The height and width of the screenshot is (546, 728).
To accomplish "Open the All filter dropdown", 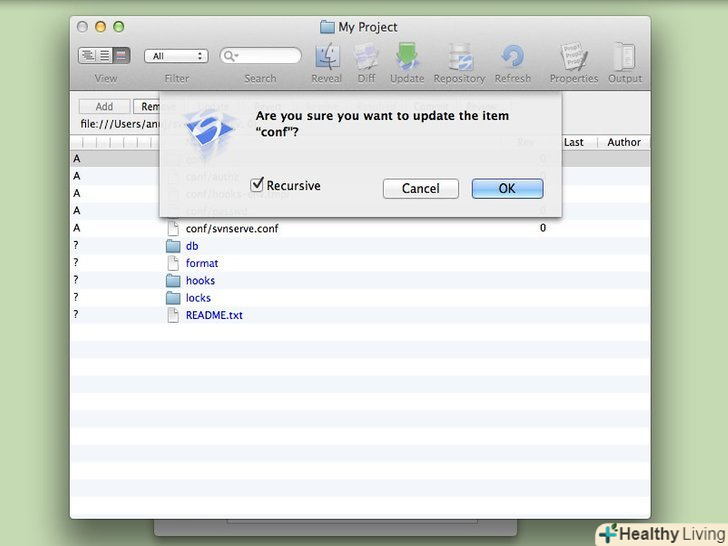I will pos(176,56).
